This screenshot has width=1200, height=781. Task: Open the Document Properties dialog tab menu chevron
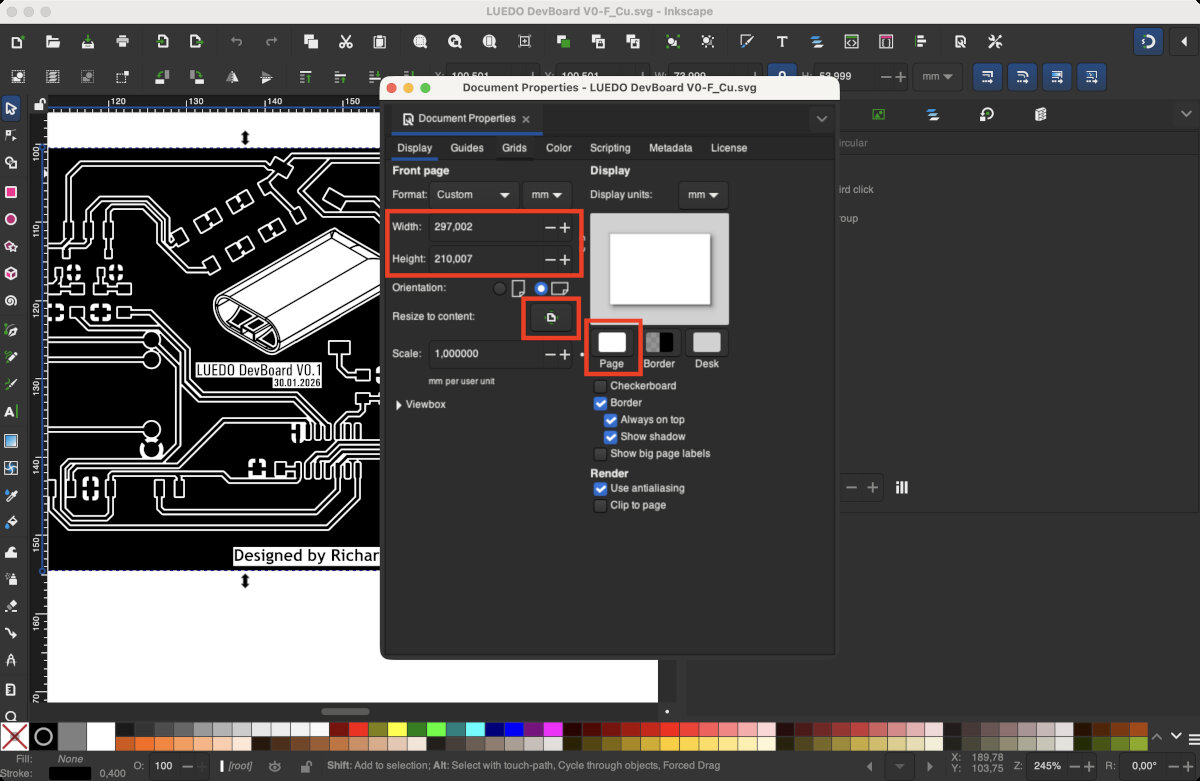[x=821, y=119]
